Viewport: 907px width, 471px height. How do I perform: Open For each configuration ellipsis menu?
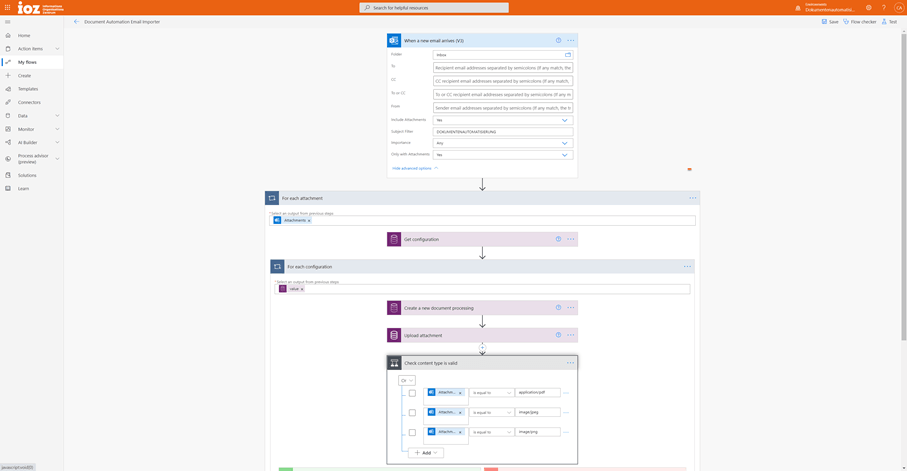coord(687,267)
